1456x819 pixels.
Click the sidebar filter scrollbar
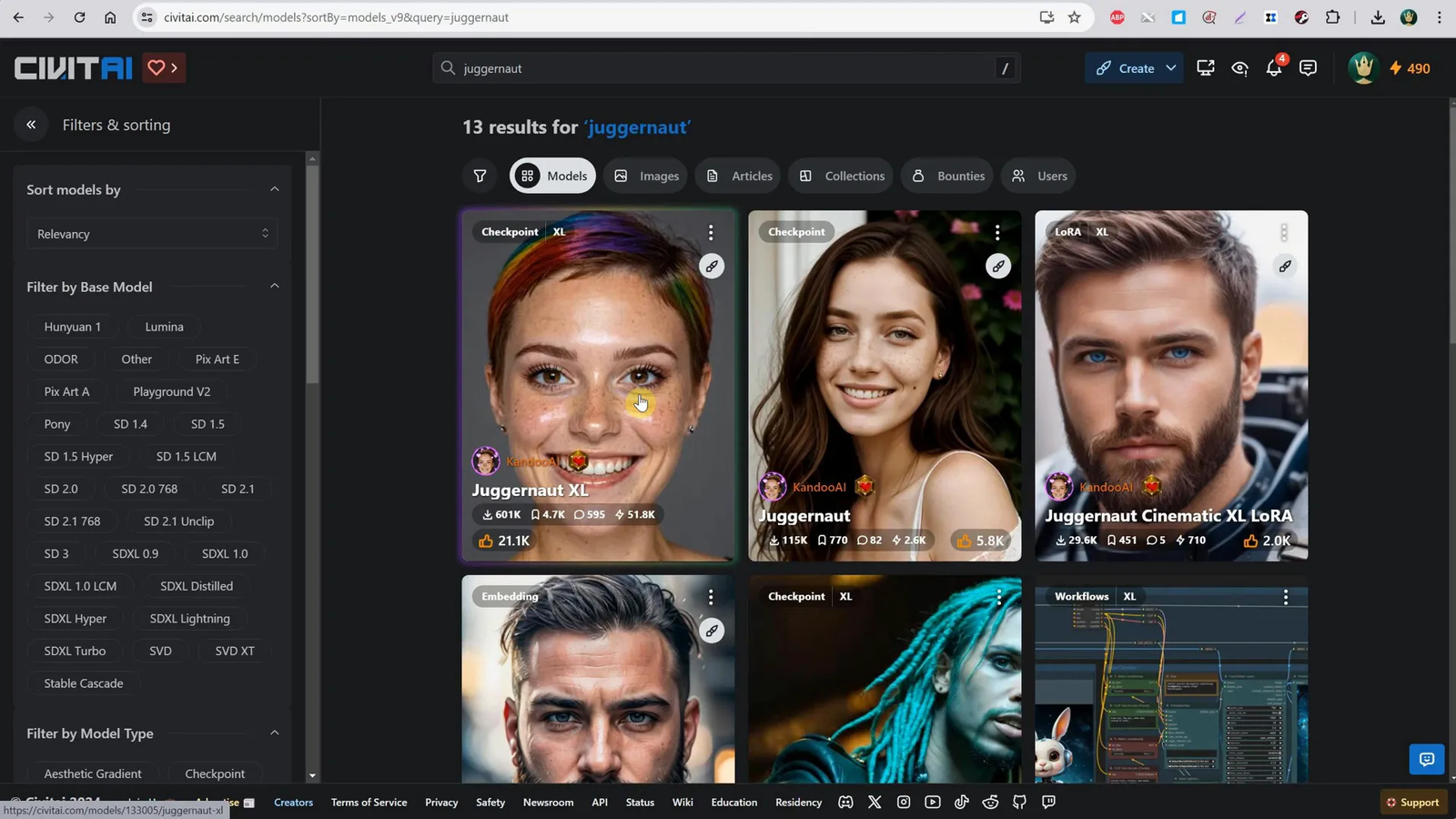coord(312,273)
